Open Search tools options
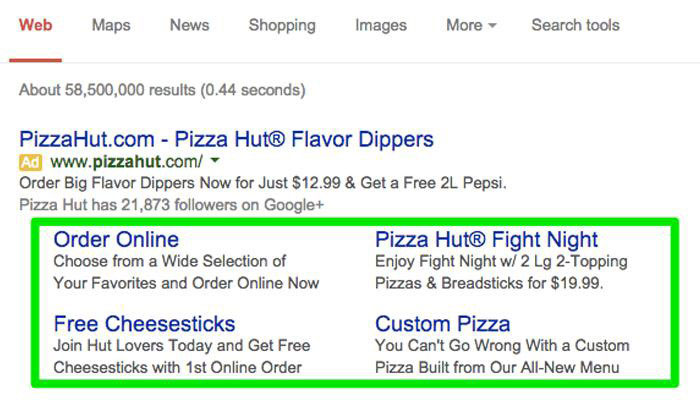The height and width of the screenshot is (400, 700). pyautogui.click(x=575, y=25)
